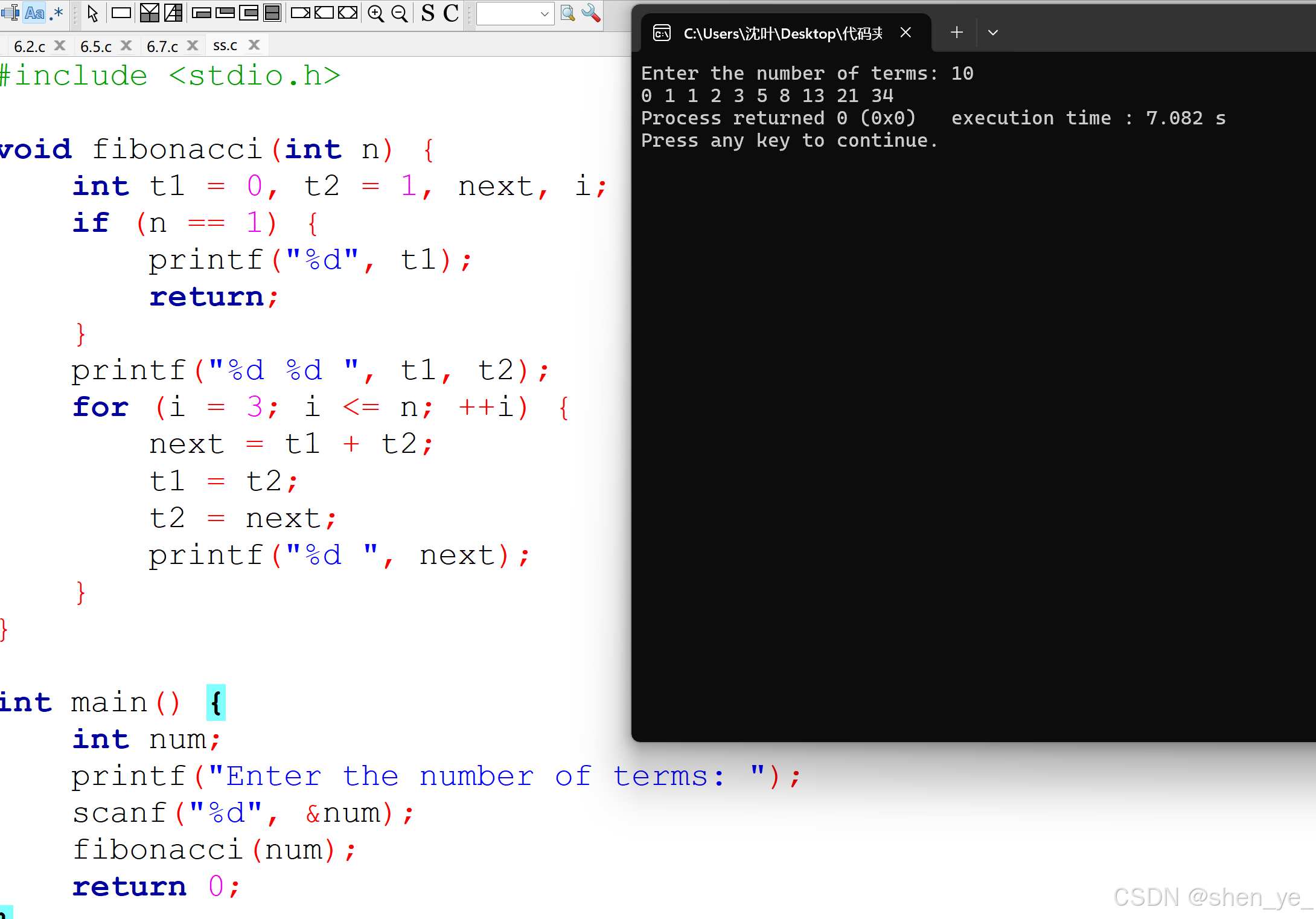Click the 'int t1 = 0, t2 = 1' declaration line

point(340,186)
